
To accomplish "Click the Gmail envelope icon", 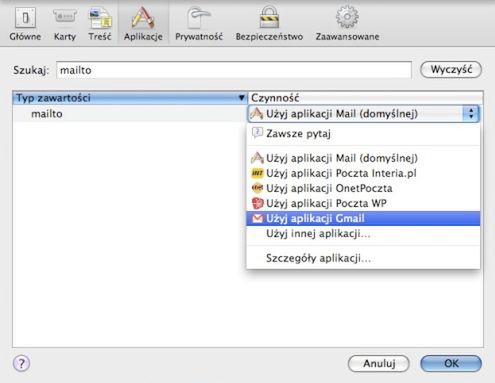I will coord(257,218).
